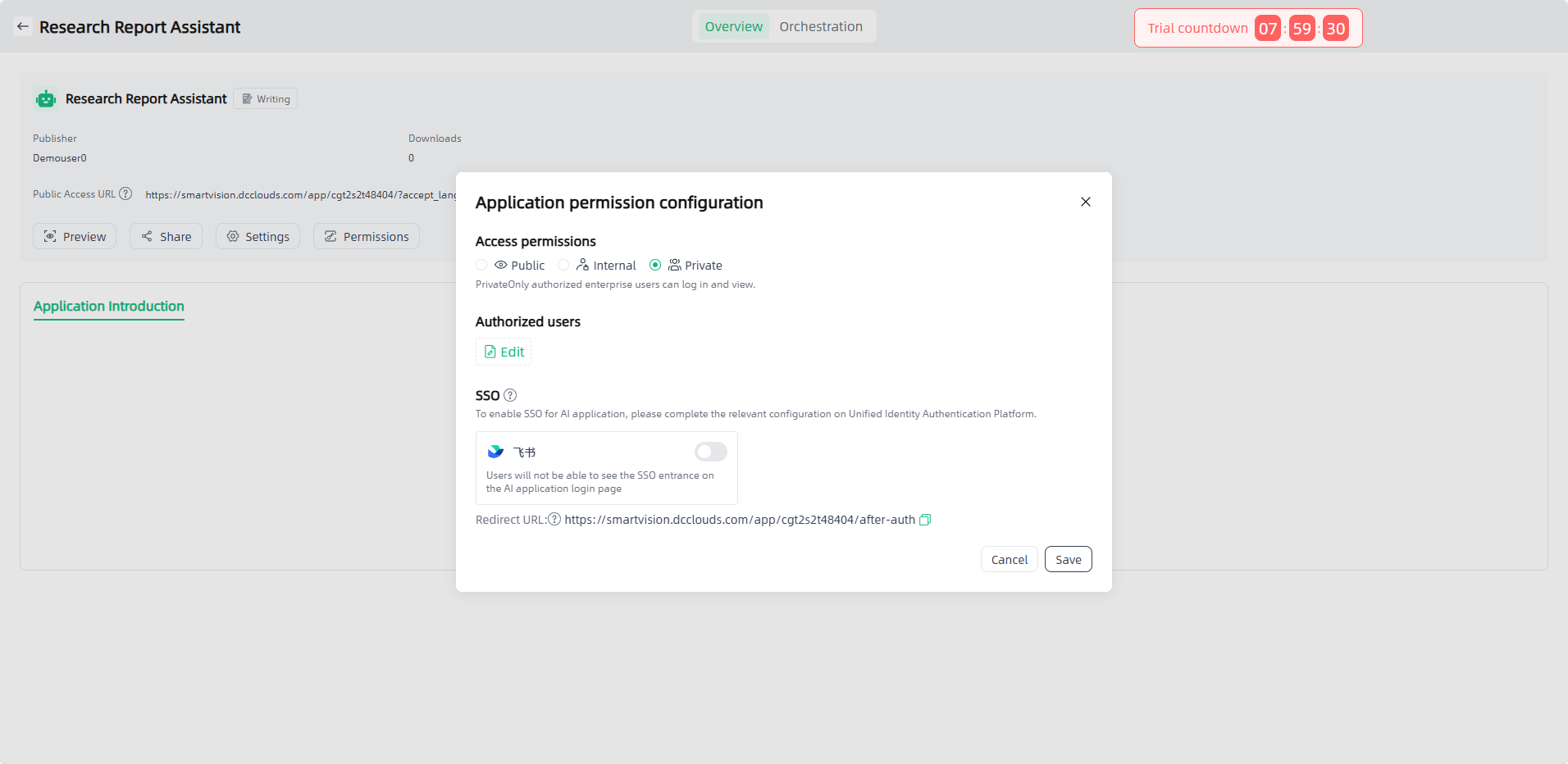Cancel the permission configuration dialog

(x=1009, y=560)
